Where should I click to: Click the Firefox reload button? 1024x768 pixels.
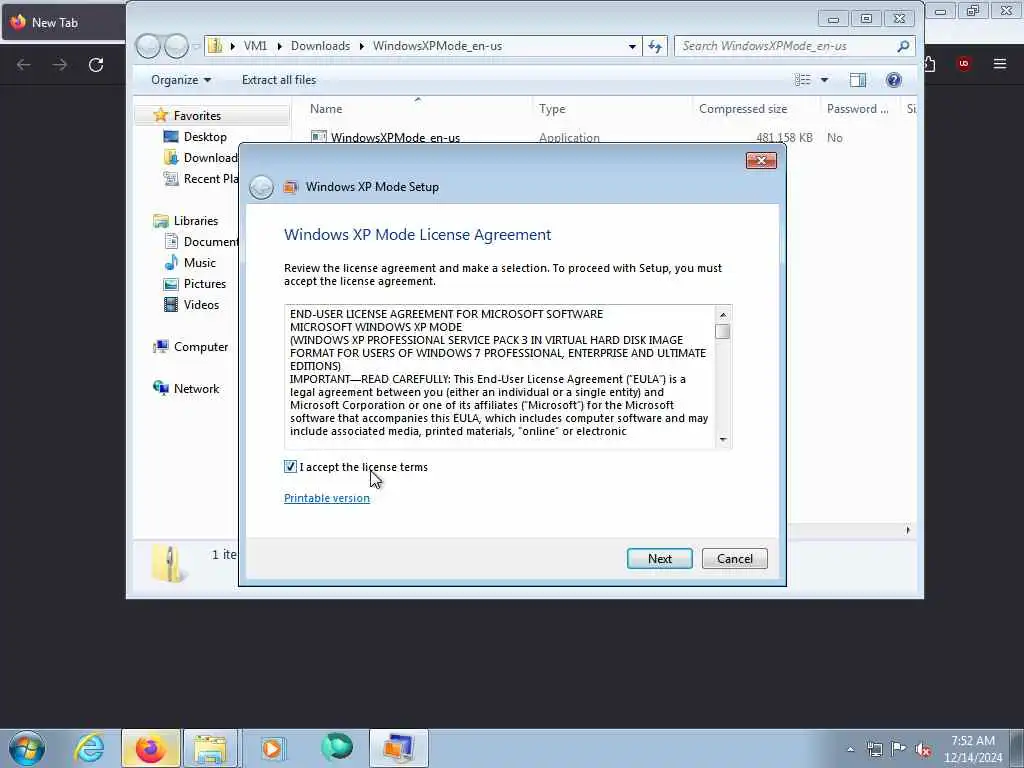[96, 65]
